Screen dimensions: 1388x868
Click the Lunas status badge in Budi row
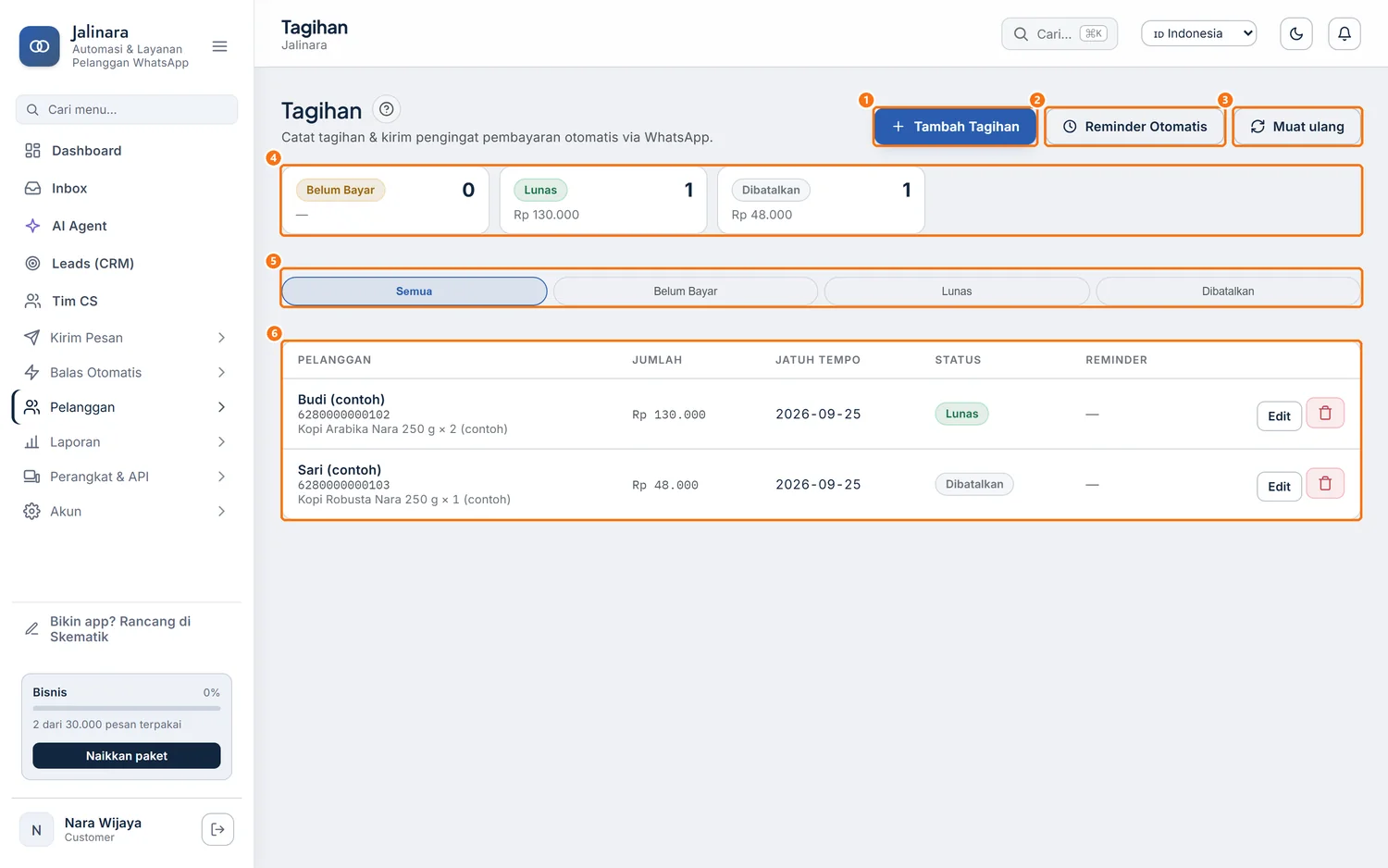(x=961, y=414)
